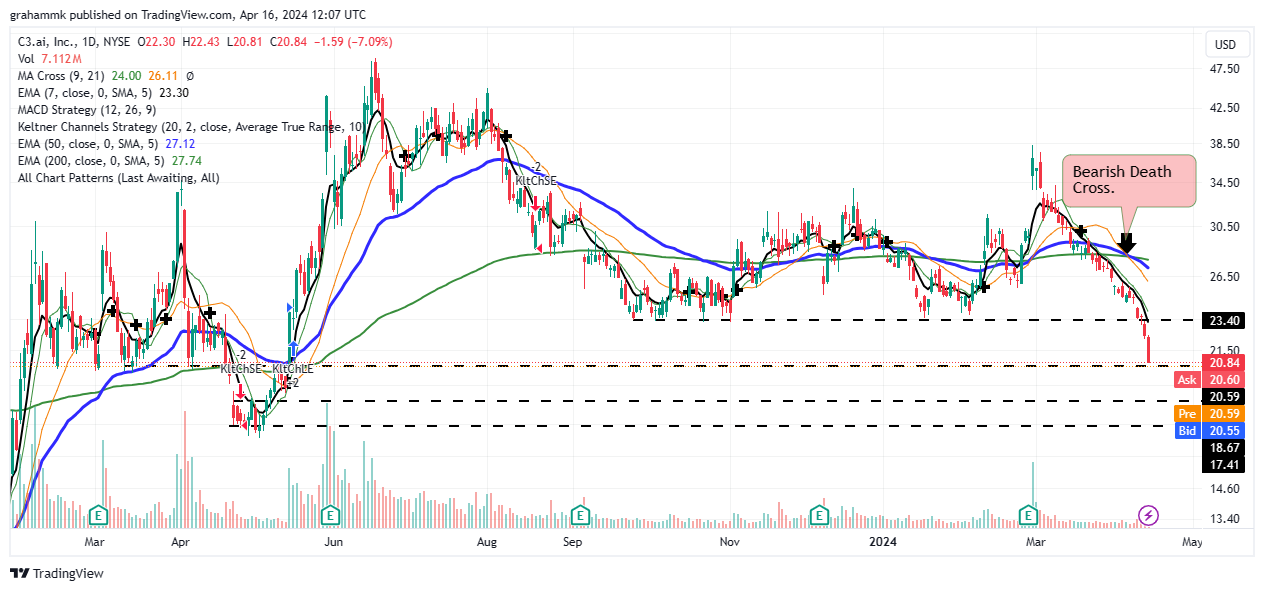Click the 23.40 support level label
The width and height of the screenshot is (1264, 591).
pyautogui.click(x=1225, y=321)
